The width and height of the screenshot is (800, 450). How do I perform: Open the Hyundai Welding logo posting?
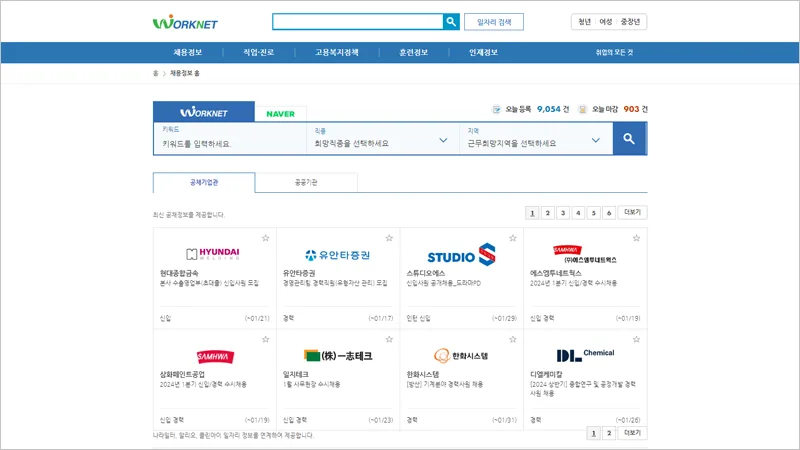pos(213,254)
